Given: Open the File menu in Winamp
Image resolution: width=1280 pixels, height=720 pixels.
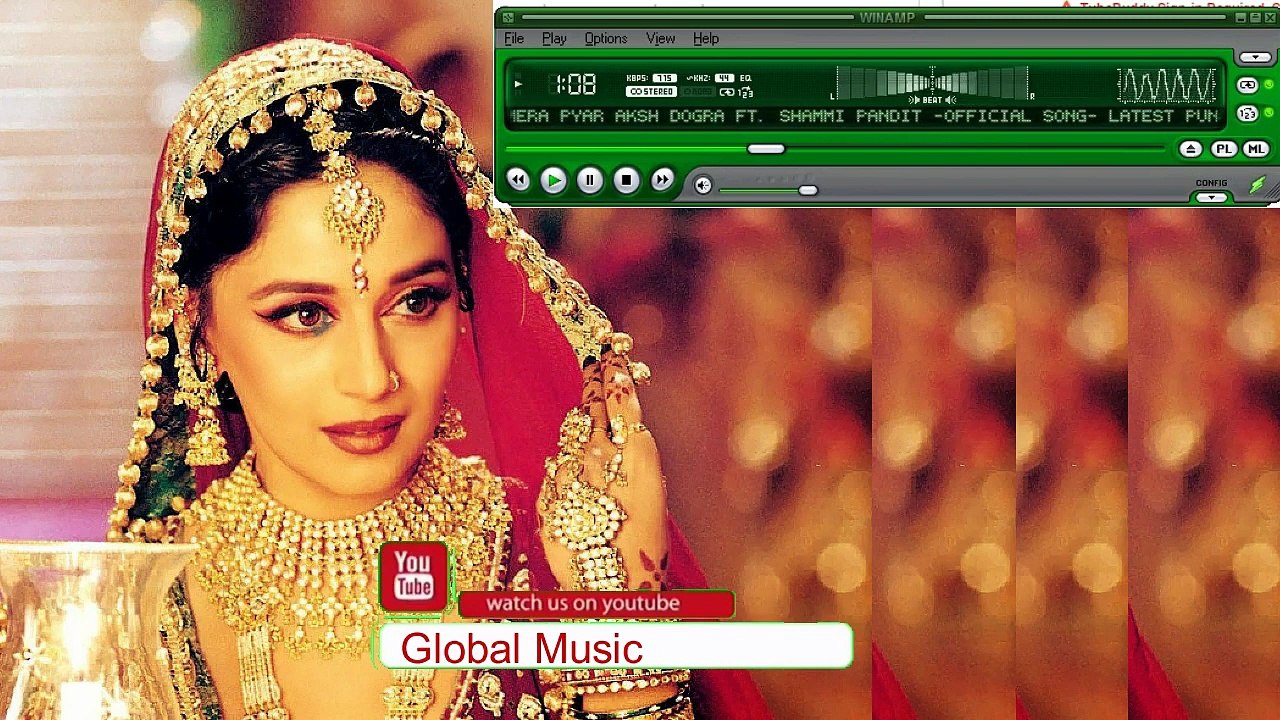Looking at the screenshot, I should click(514, 38).
